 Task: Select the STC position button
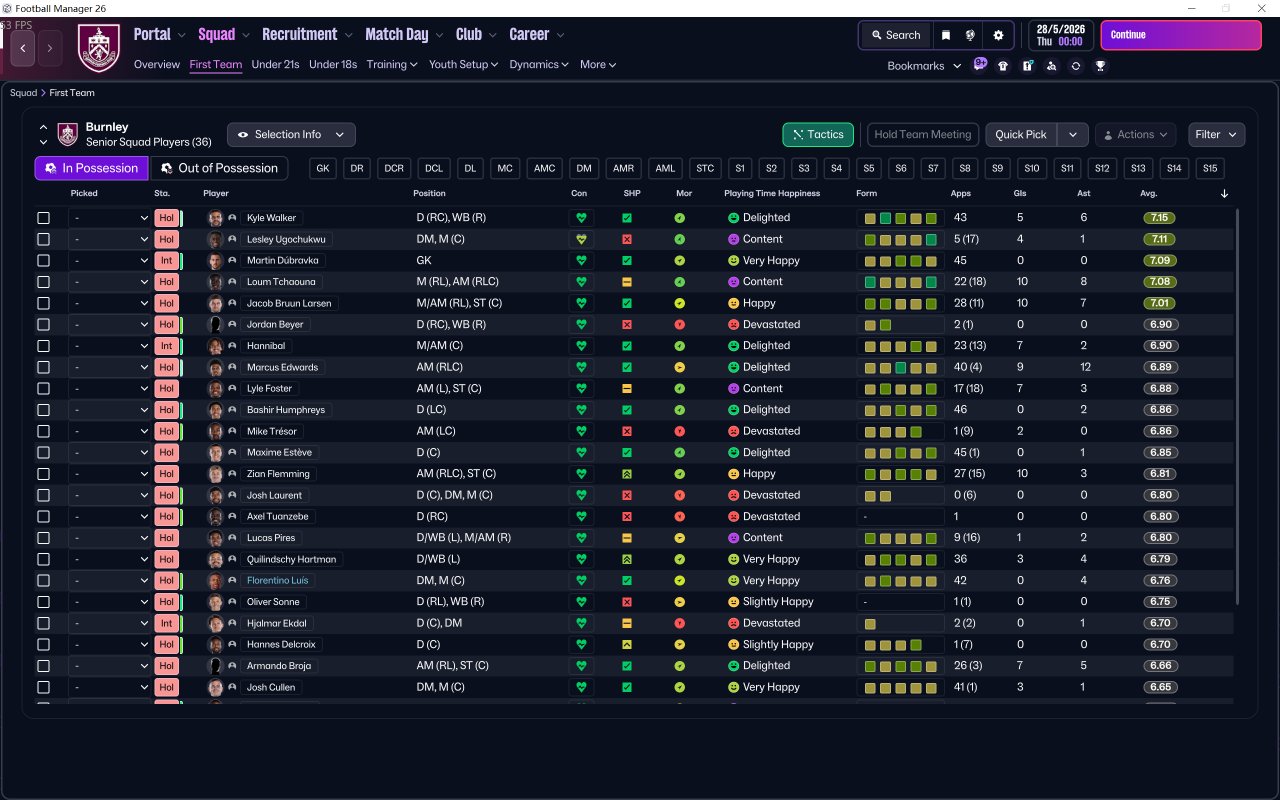(705, 168)
